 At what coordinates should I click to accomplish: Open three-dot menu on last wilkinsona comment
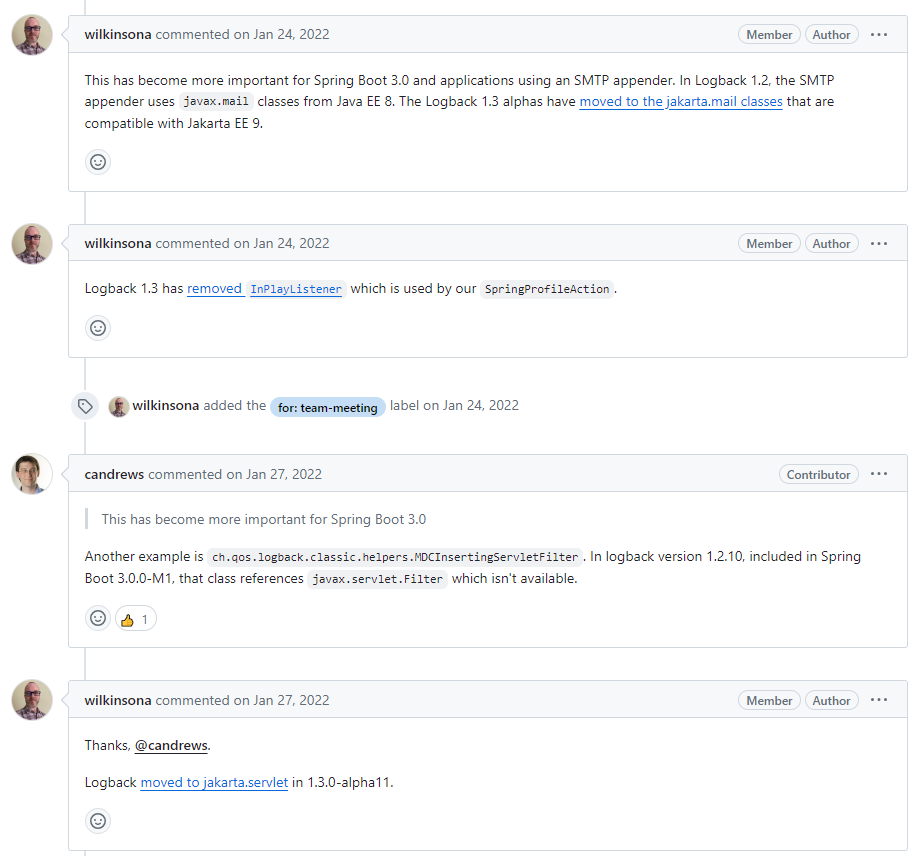pyautogui.click(x=879, y=700)
